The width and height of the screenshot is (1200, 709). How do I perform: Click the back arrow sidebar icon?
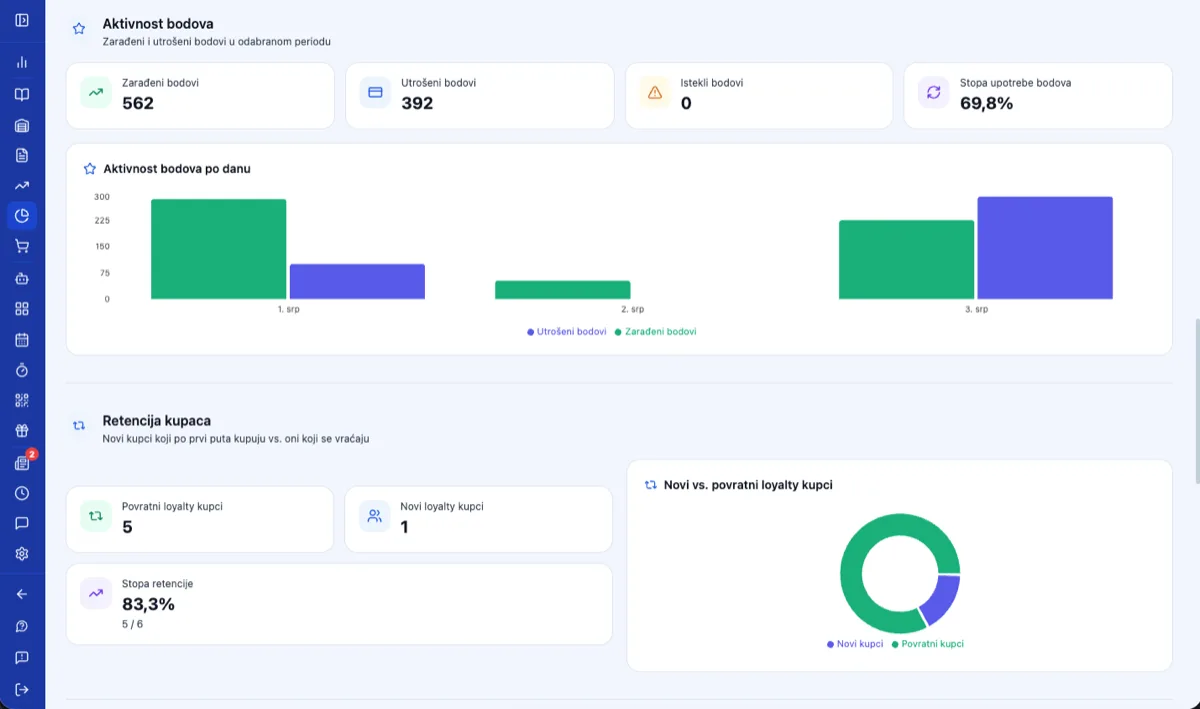[22, 594]
